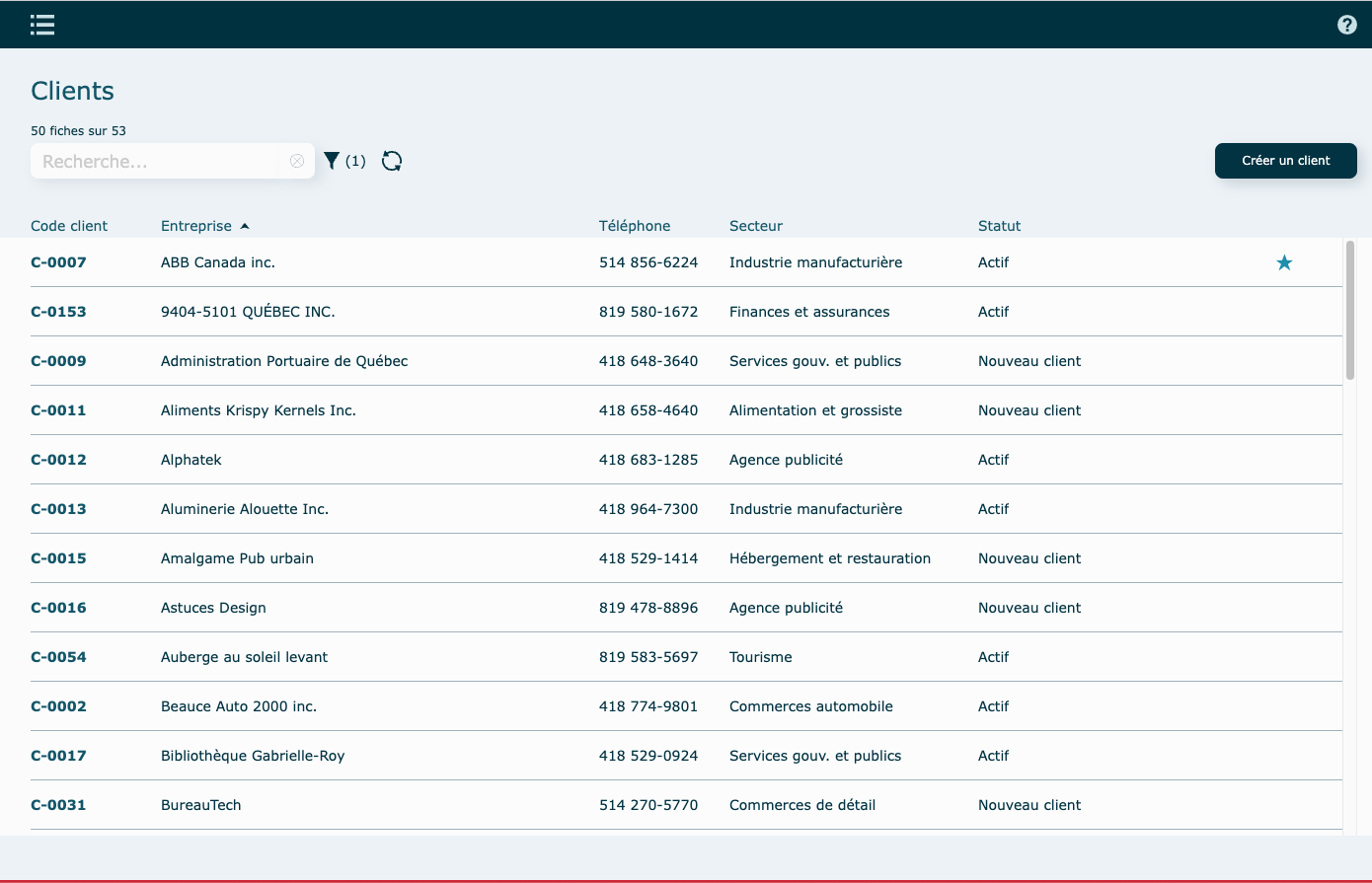Click the help question mark icon
1372x883 pixels.
1346,25
